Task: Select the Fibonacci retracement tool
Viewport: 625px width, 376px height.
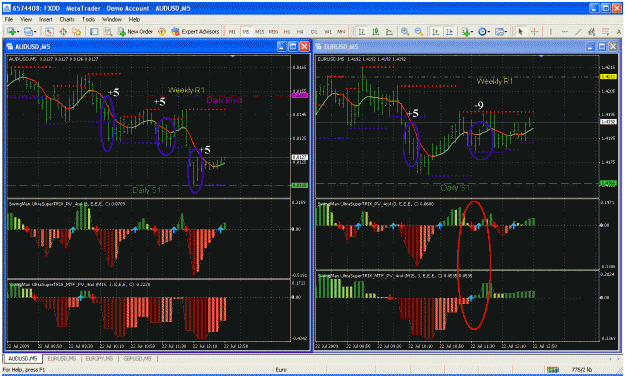Action: pos(605,31)
